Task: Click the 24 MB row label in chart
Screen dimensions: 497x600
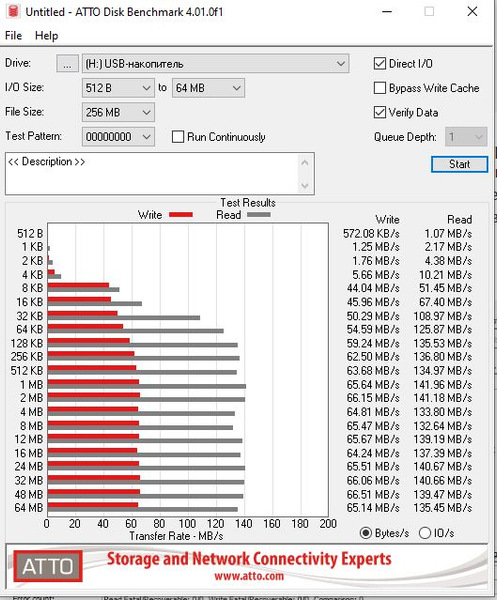Action: click(29, 466)
